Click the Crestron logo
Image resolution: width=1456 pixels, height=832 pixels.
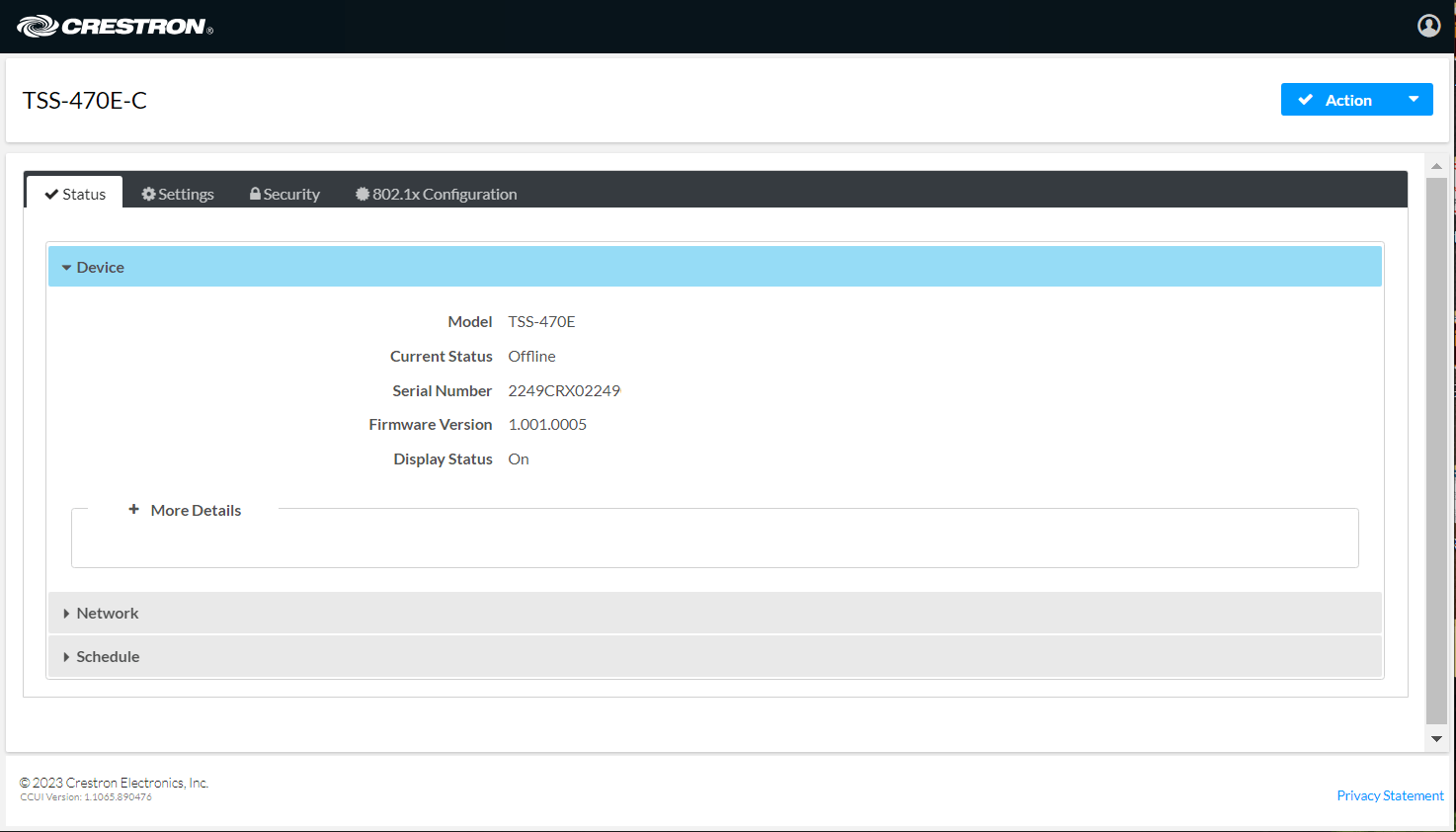click(x=115, y=26)
